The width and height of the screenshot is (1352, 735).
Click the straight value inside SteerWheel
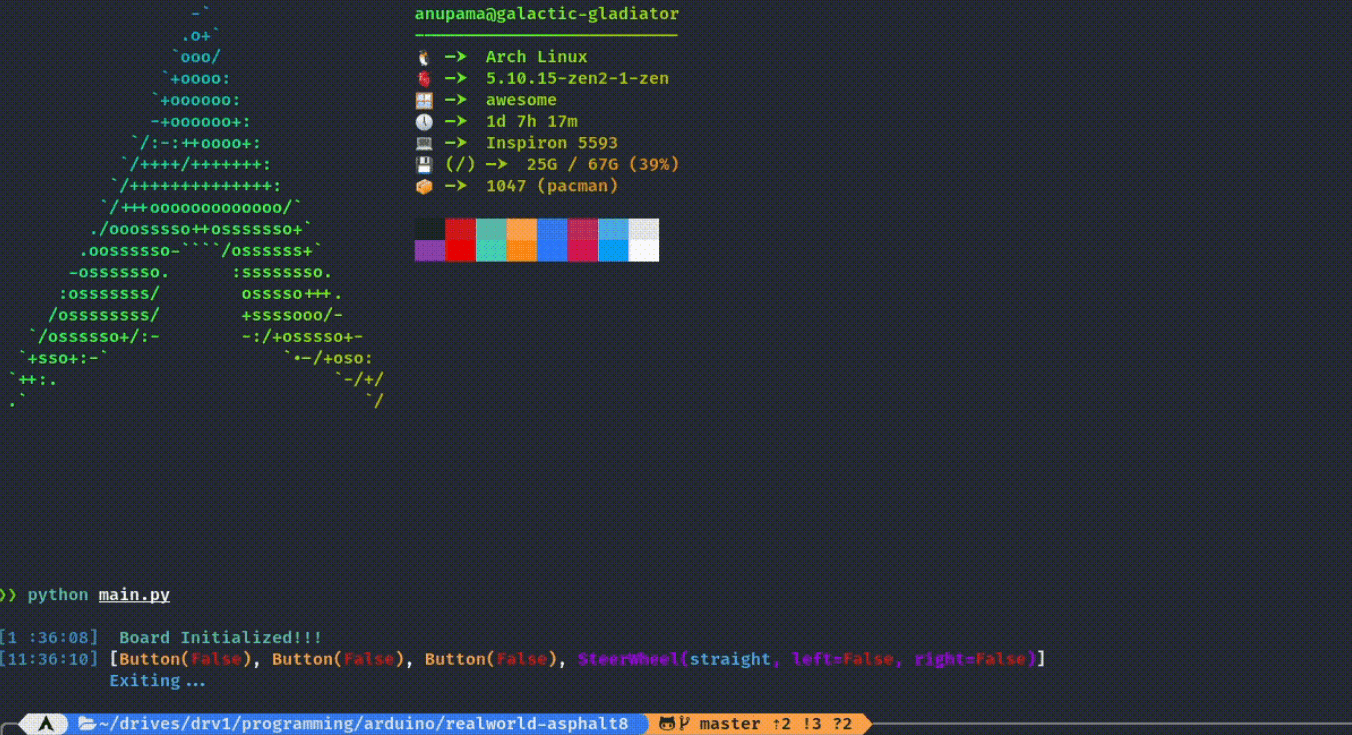pos(730,659)
